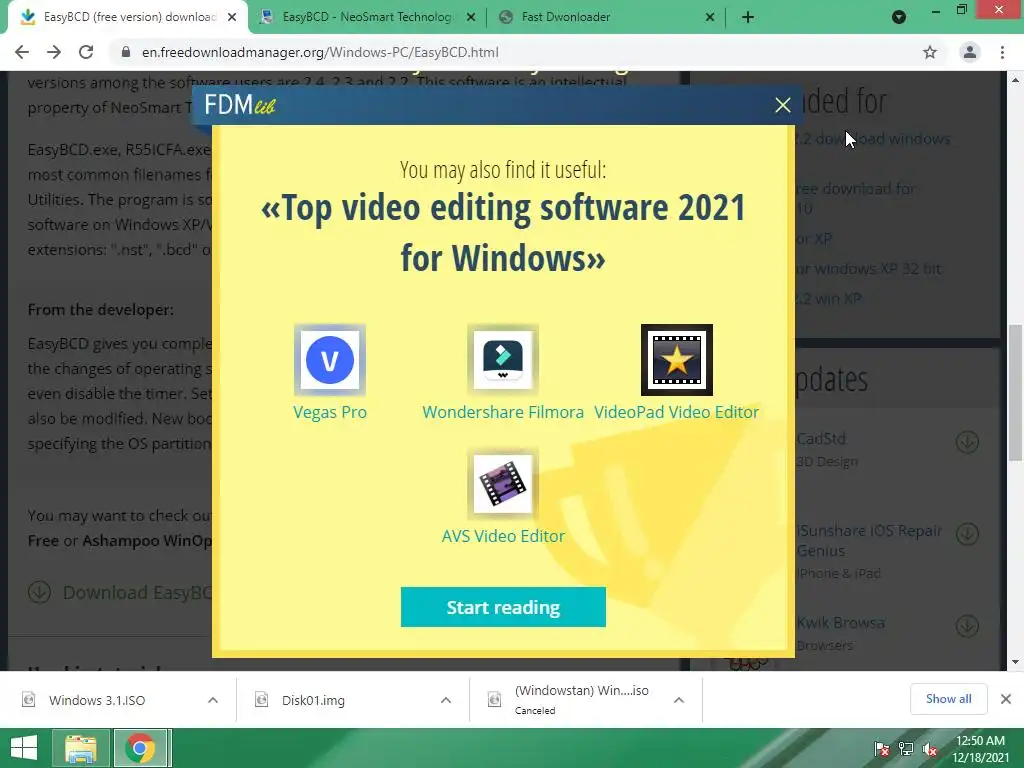Close the Fast Dwonloader tab
This screenshot has width=1024, height=768.
point(710,17)
